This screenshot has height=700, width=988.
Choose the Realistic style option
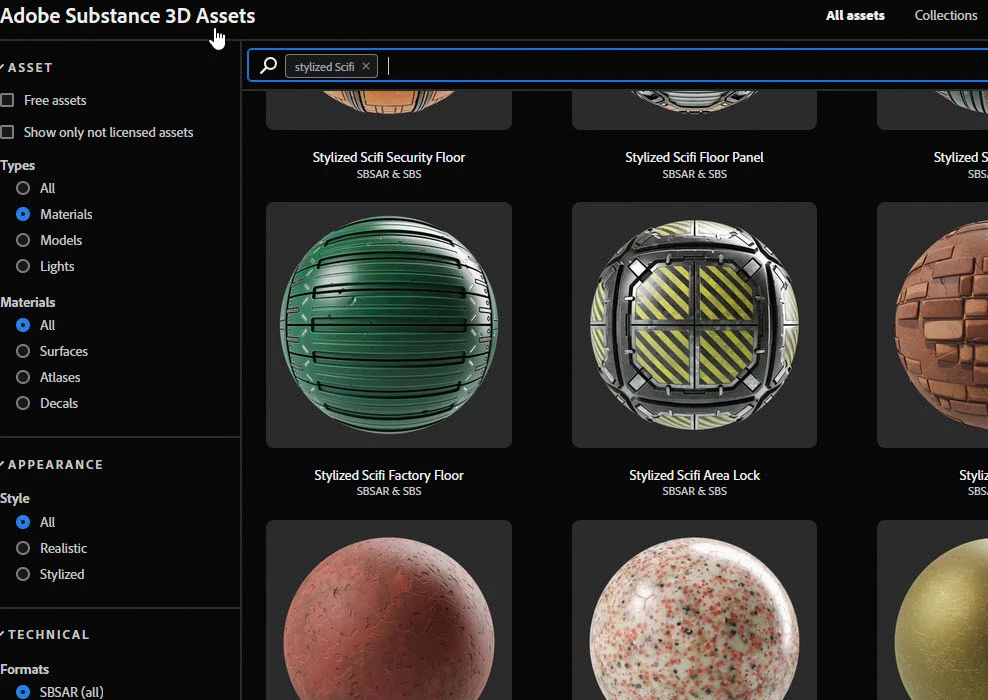[23, 548]
